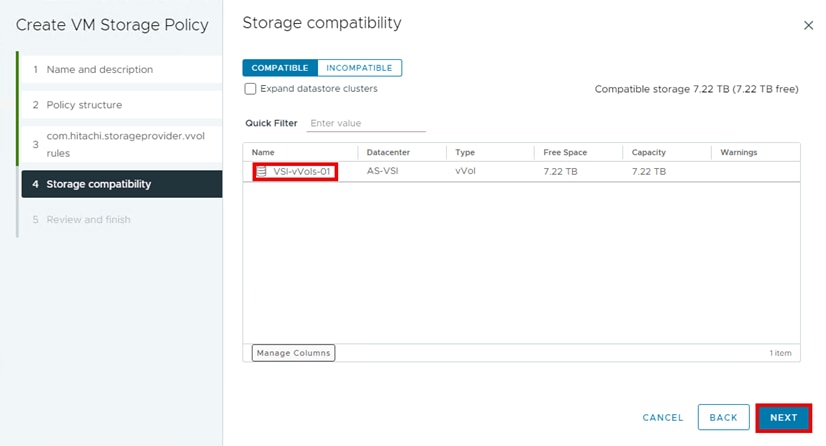Sort by the Name column header
The width and height of the screenshot is (826, 446).
(x=263, y=152)
